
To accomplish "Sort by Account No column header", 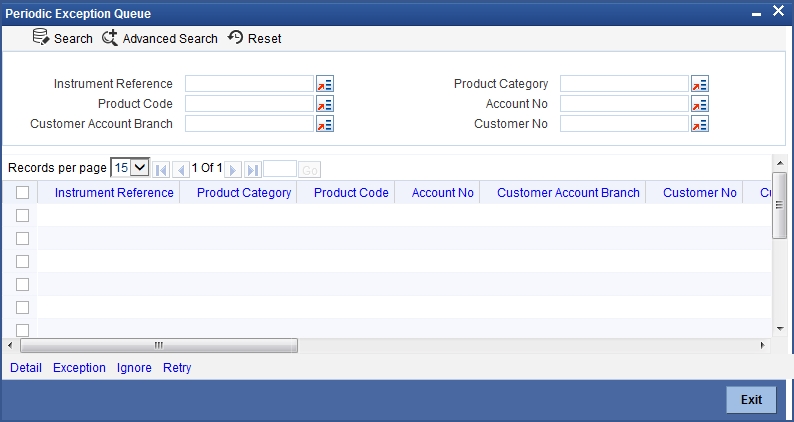I will tap(443, 193).
